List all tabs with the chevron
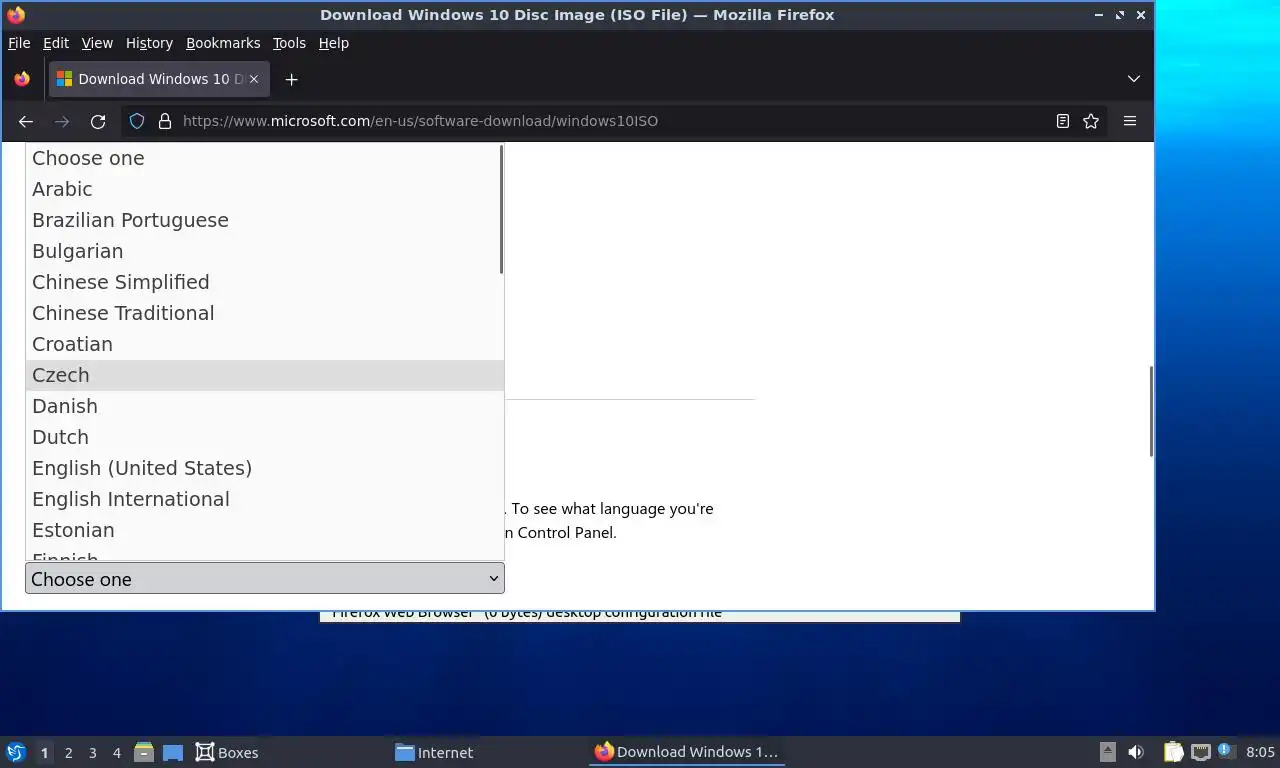 [1133, 79]
